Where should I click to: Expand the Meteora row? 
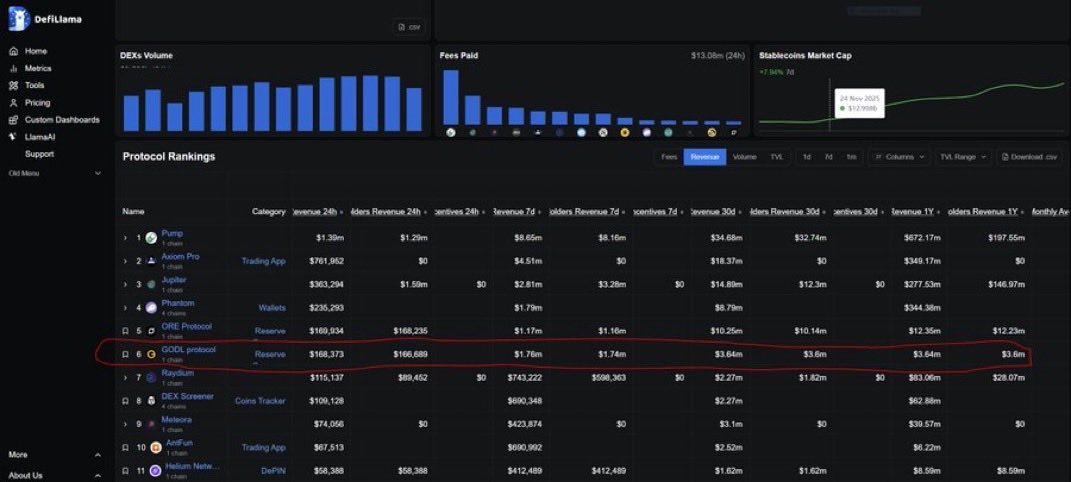click(125, 424)
